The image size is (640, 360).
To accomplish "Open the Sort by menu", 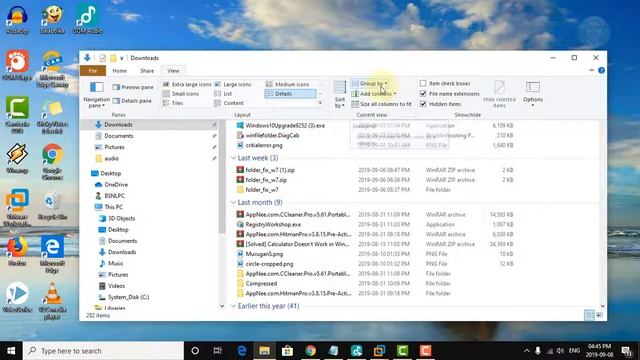I will pos(340,94).
